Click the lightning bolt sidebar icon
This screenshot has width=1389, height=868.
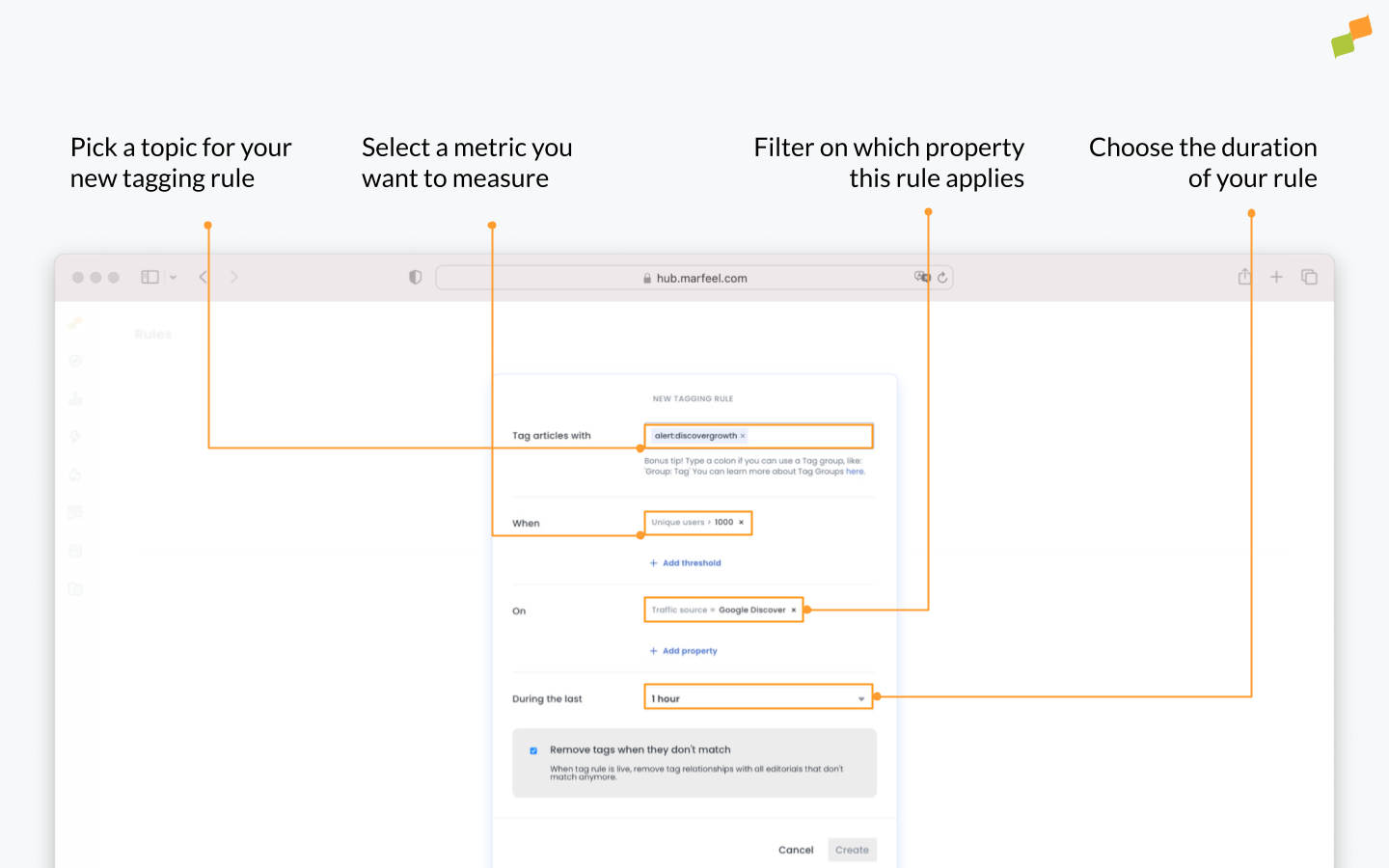(x=75, y=436)
